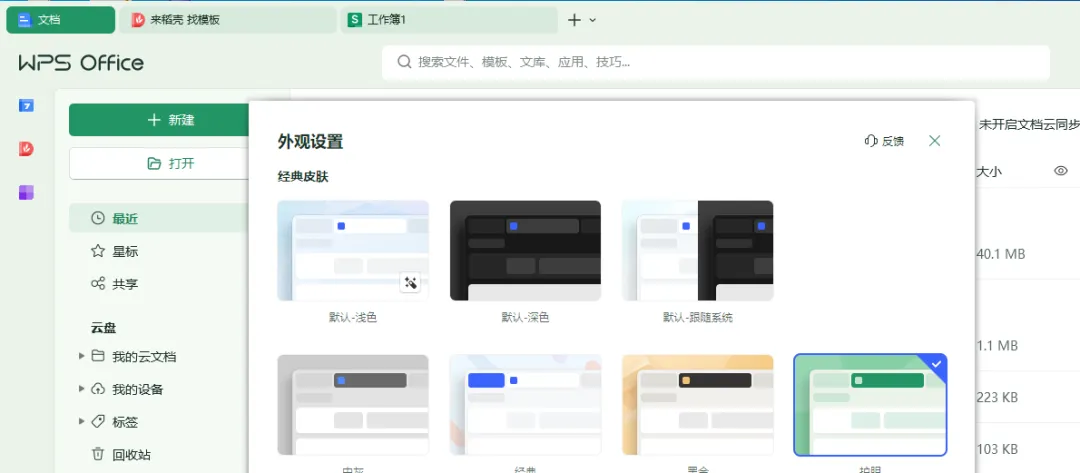Click the 外观设置 dialog title

click(x=310, y=142)
